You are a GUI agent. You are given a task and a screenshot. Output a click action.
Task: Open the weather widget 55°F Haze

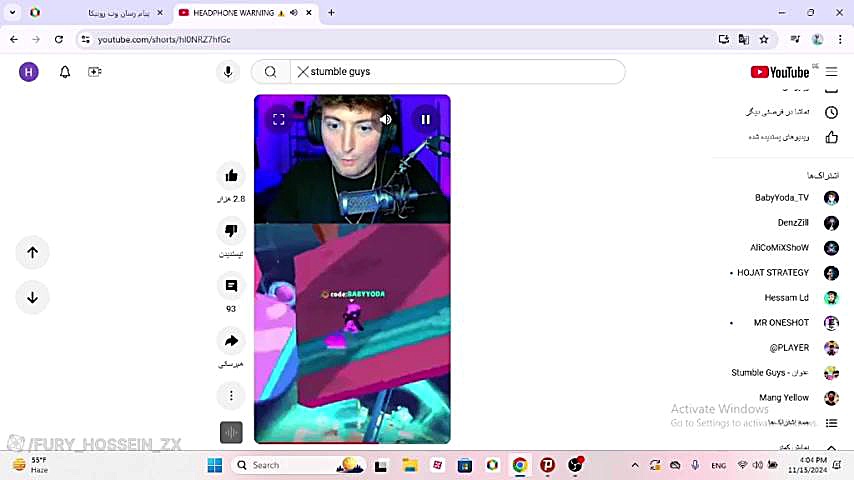(30, 465)
